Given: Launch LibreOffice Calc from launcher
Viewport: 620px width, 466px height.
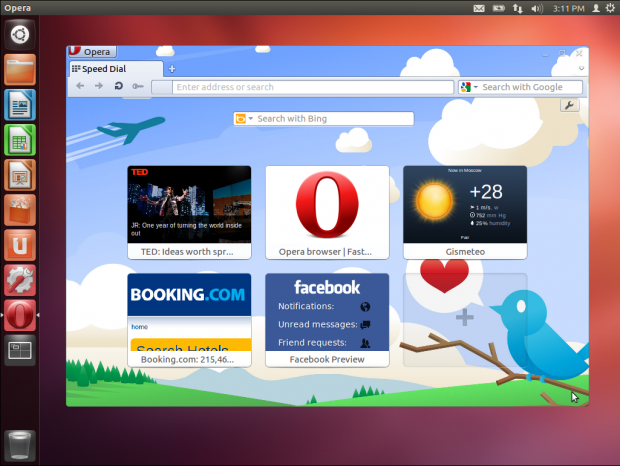Looking at the screenshot, I should pos(20,140).
